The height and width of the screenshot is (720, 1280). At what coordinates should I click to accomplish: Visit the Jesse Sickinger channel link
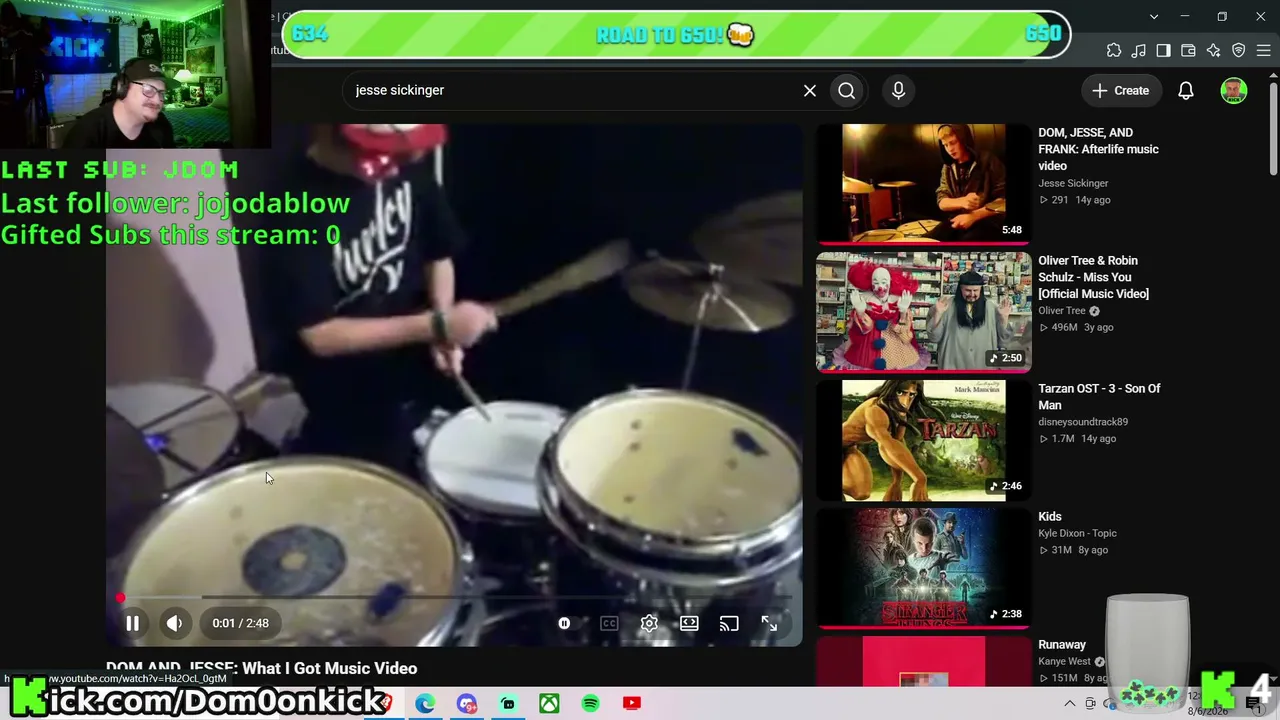(1073, 183)
